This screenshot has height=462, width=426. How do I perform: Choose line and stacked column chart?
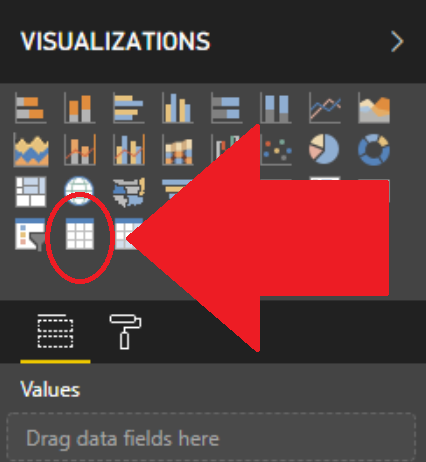coord(80,150)
